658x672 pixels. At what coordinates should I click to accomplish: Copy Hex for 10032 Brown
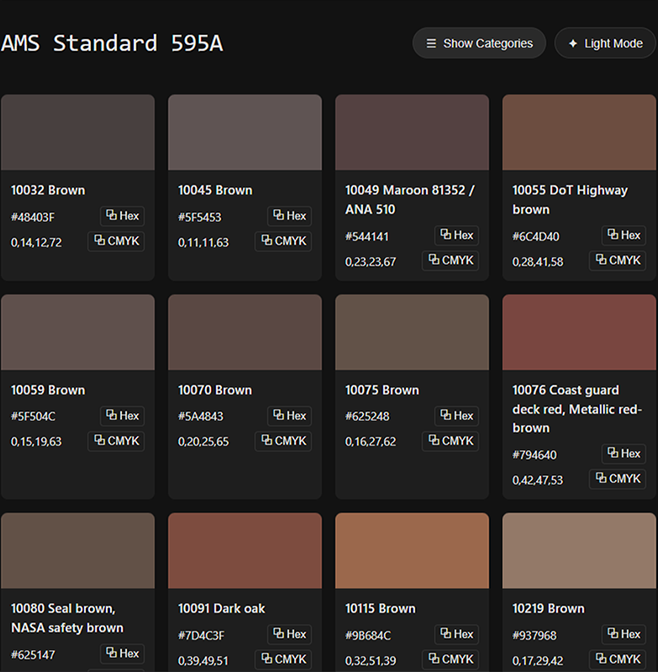pos(122,216)
